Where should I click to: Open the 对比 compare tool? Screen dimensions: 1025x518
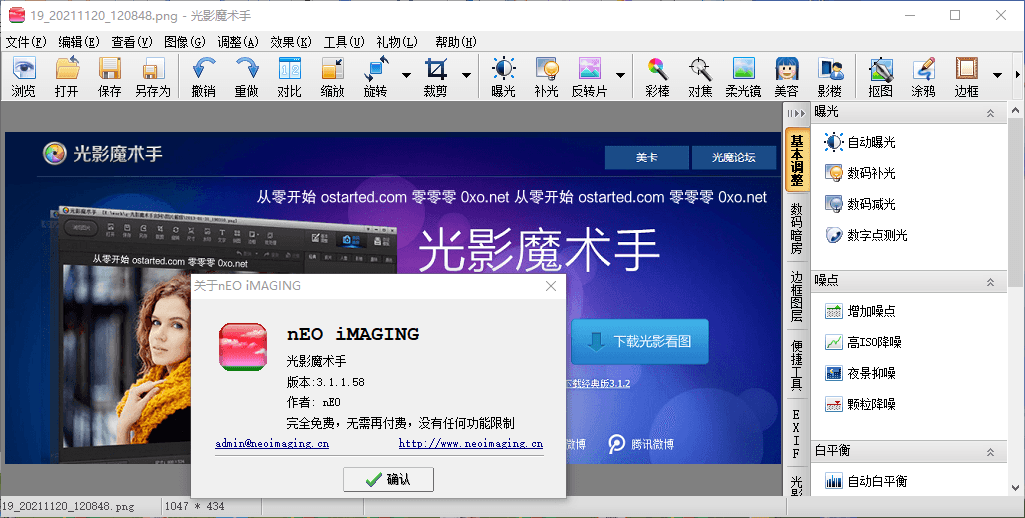coord(290,77)
